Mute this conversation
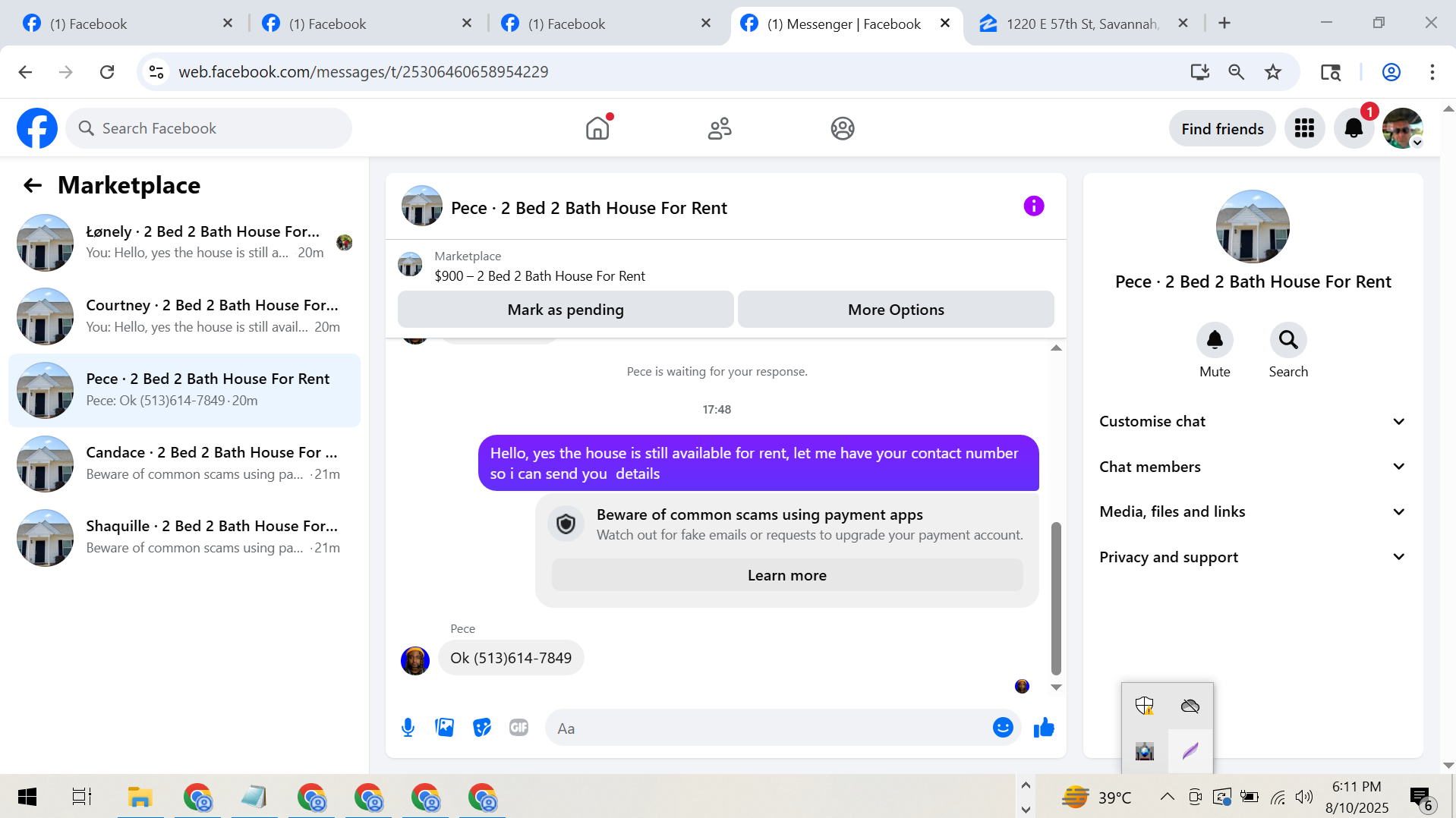The height and width of the screenshot is (818, 1456). (1215, 340)
